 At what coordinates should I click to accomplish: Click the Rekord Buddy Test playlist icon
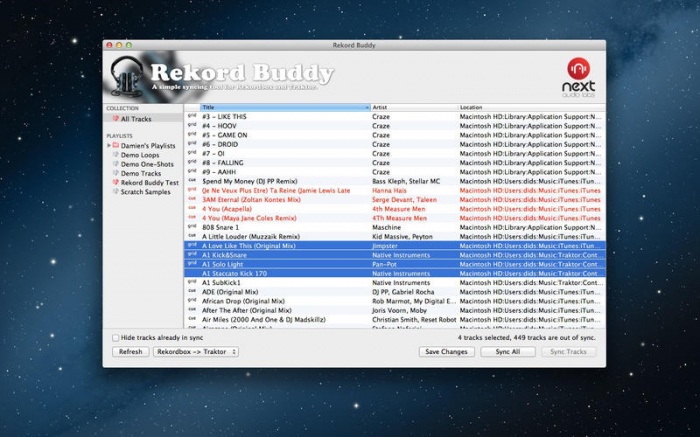point(116,183)
